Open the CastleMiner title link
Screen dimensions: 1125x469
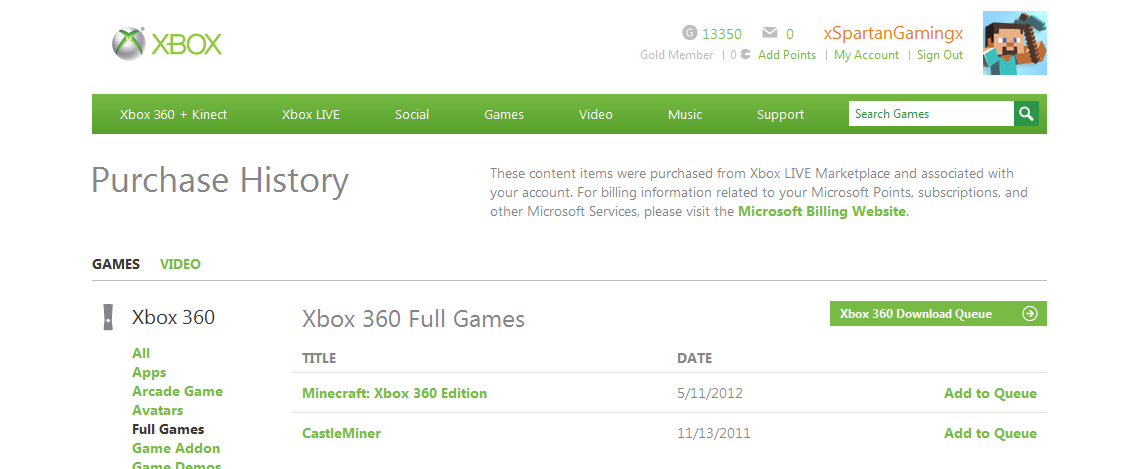coord(341,433)
